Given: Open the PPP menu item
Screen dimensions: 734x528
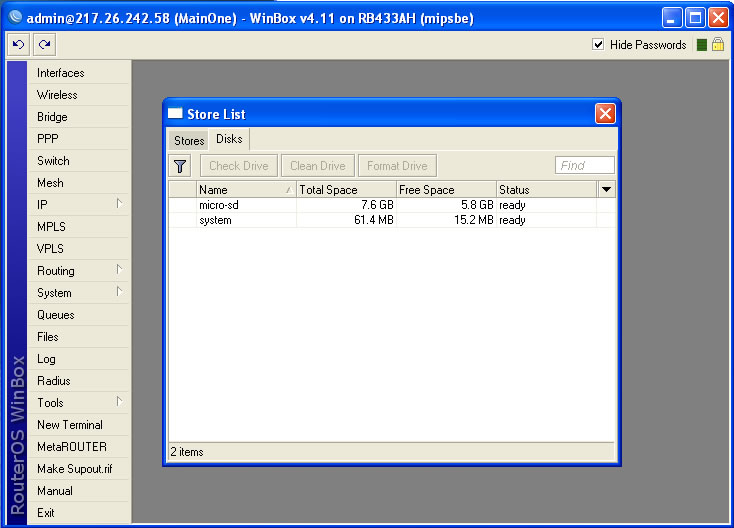Looking at the screenshot, I should click(78, 139).
